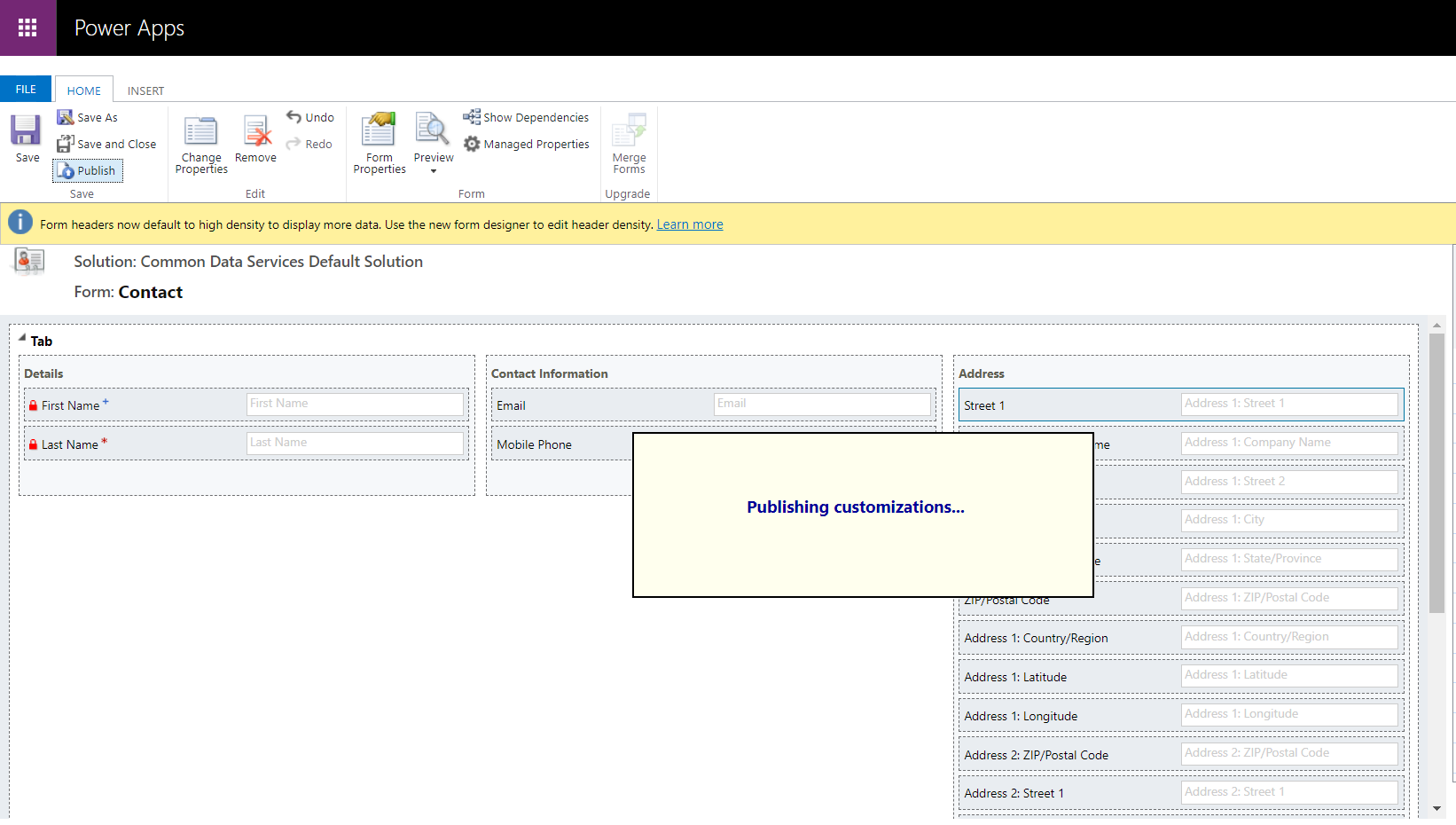Remove the selected field
This screenshot has width=1456, height=825.
(256, 139)
